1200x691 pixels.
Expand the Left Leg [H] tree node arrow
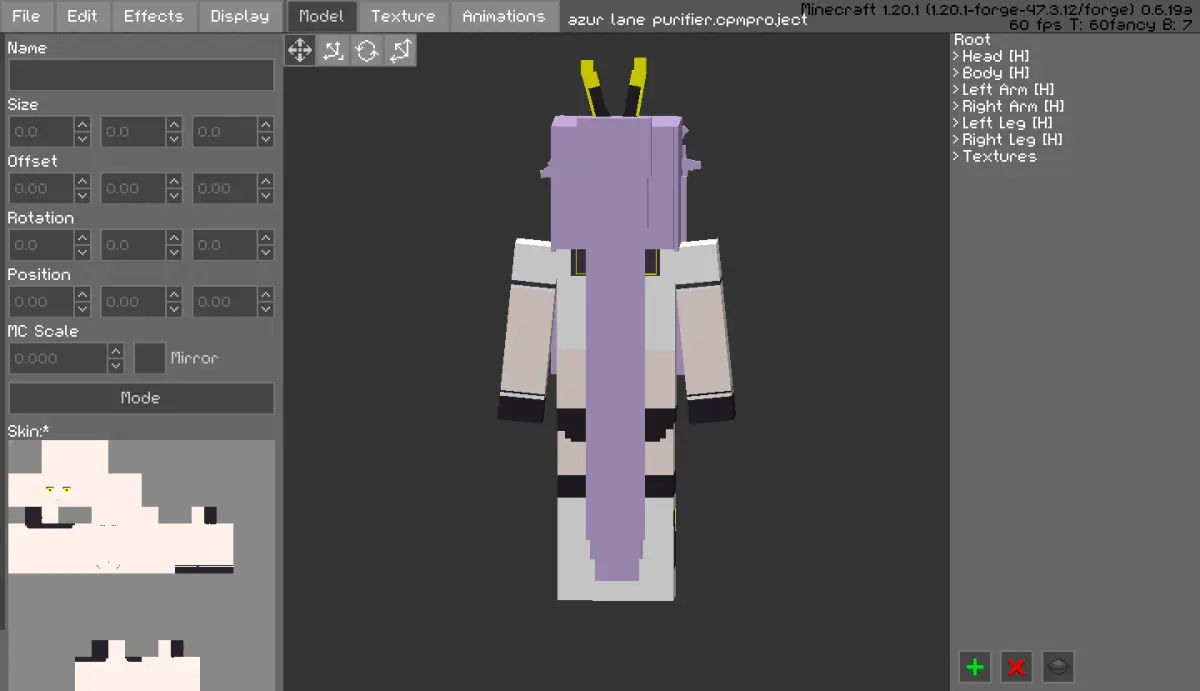(x=956, y=123)
